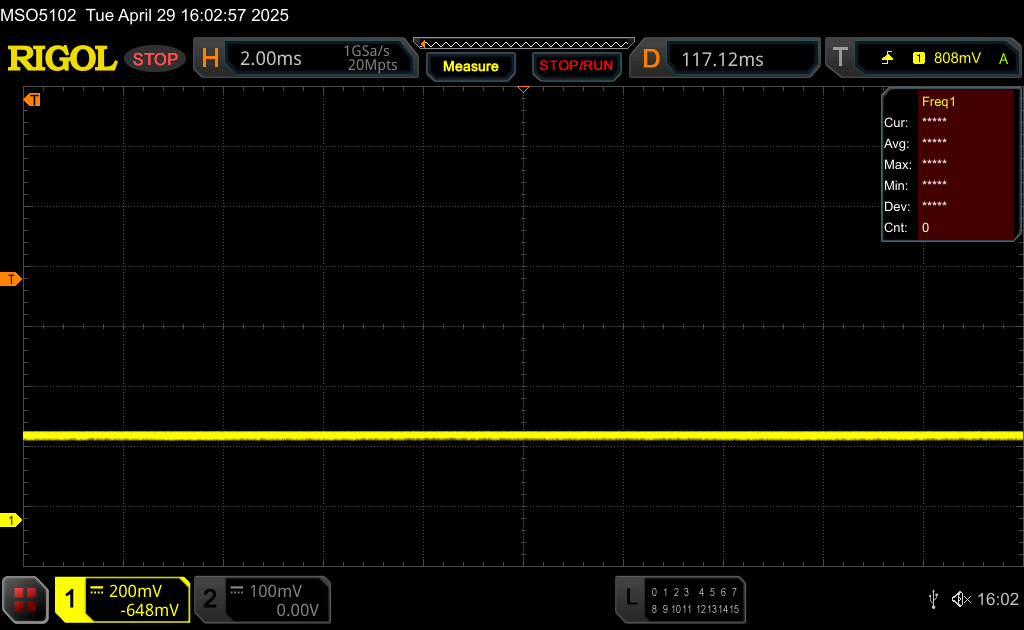Select channel 1 -648mV offset value
Screen dimensions: 1024x630
pos(149,610)
